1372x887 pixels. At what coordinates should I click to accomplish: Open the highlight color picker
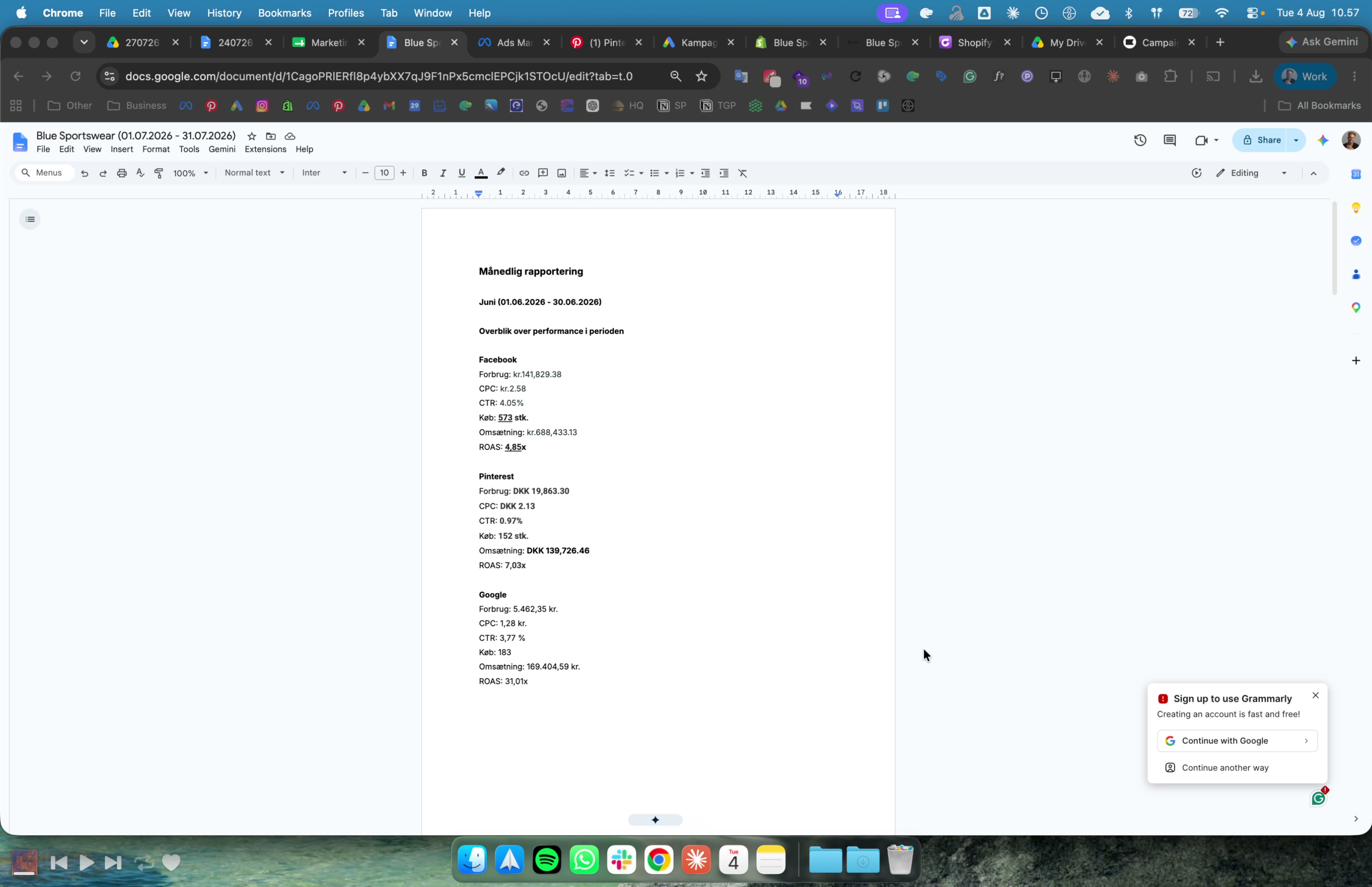(x=500, y=173)
